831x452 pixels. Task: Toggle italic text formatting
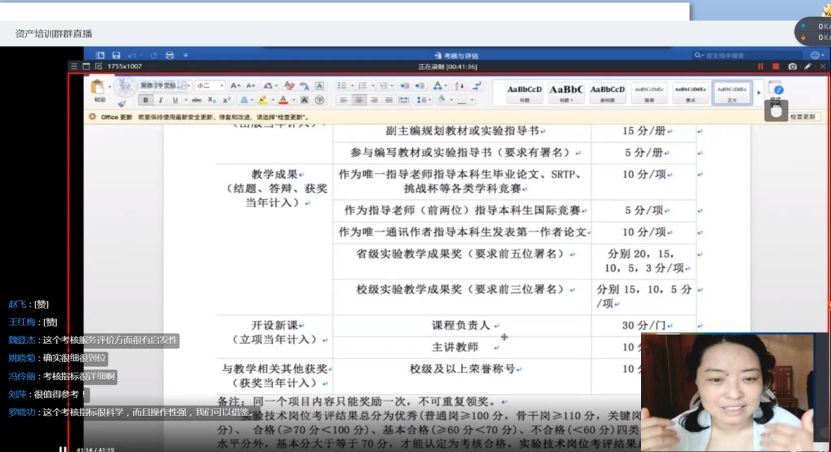click(161, 100)
